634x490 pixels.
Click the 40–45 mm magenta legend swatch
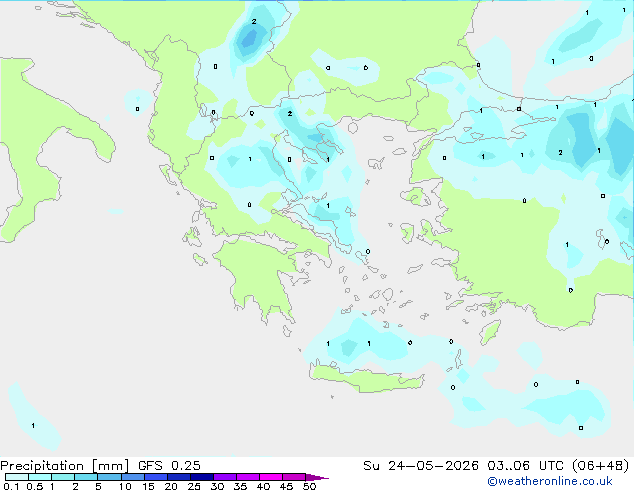point(271,477)
